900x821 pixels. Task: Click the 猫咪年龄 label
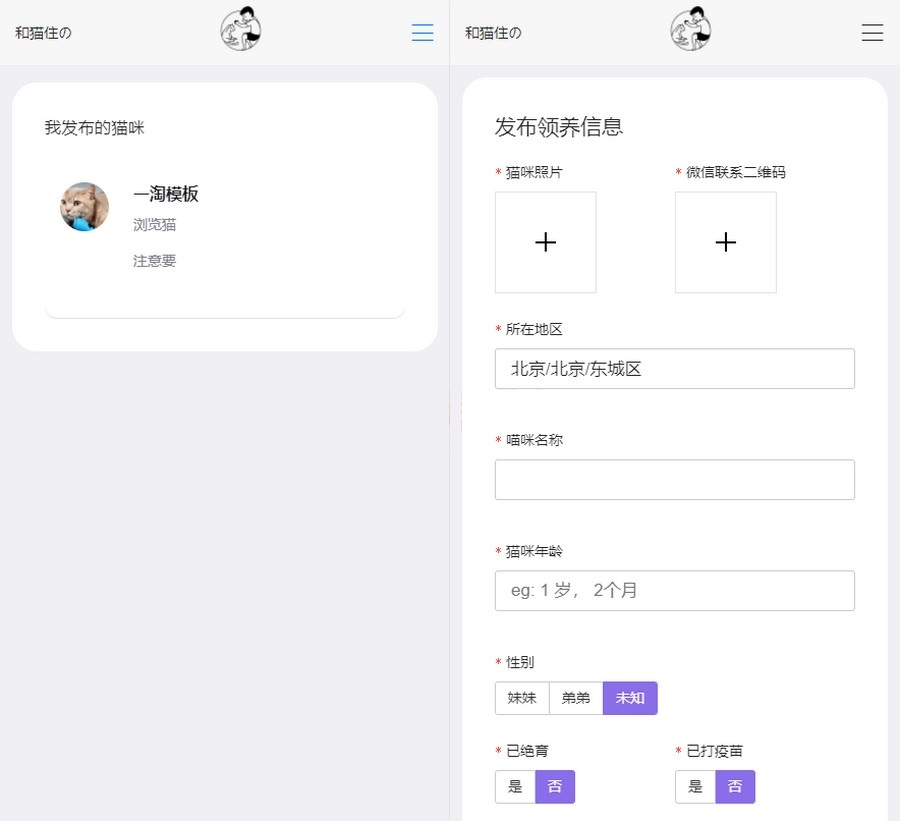[x=534, y=552]
